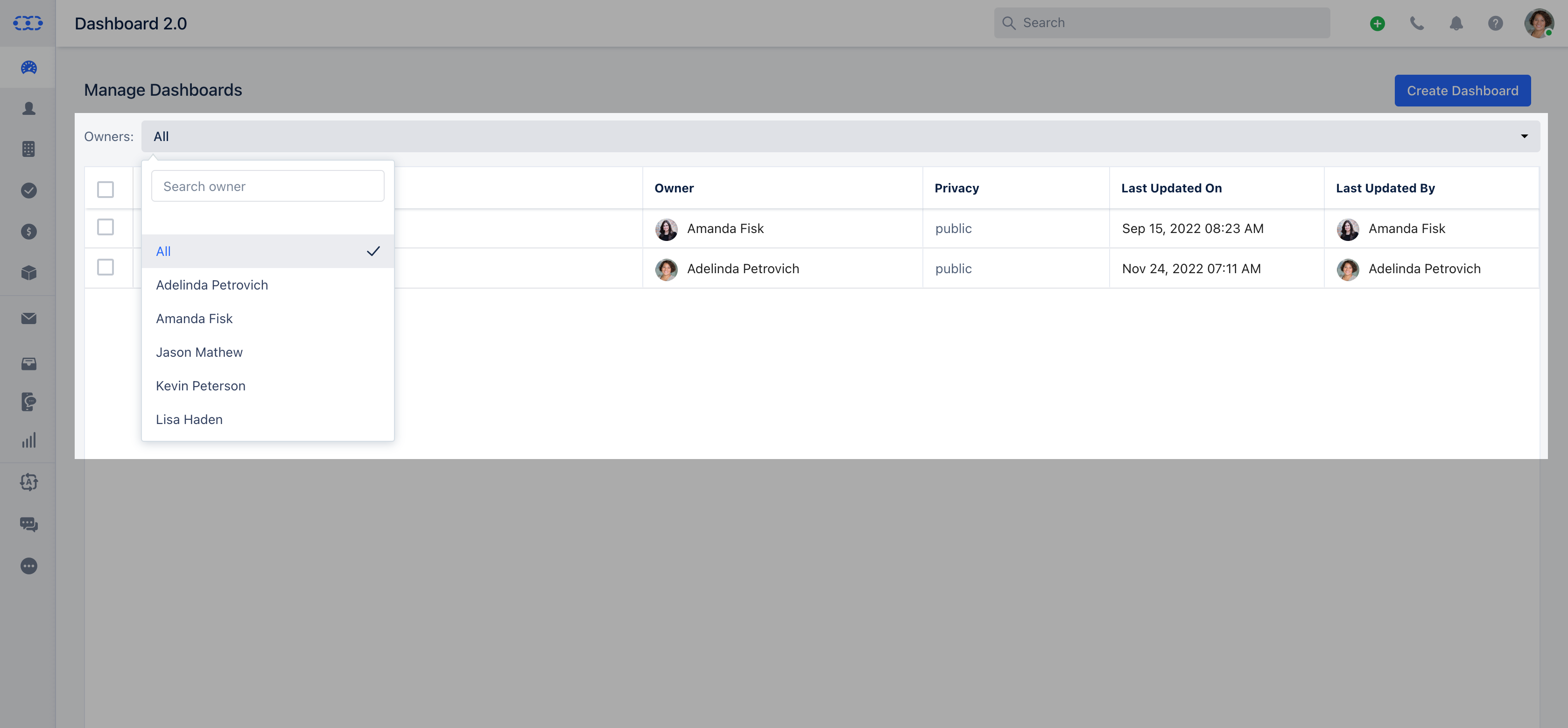
Task: Select Lisa Haden in owners list
Action: click(268, 419)
